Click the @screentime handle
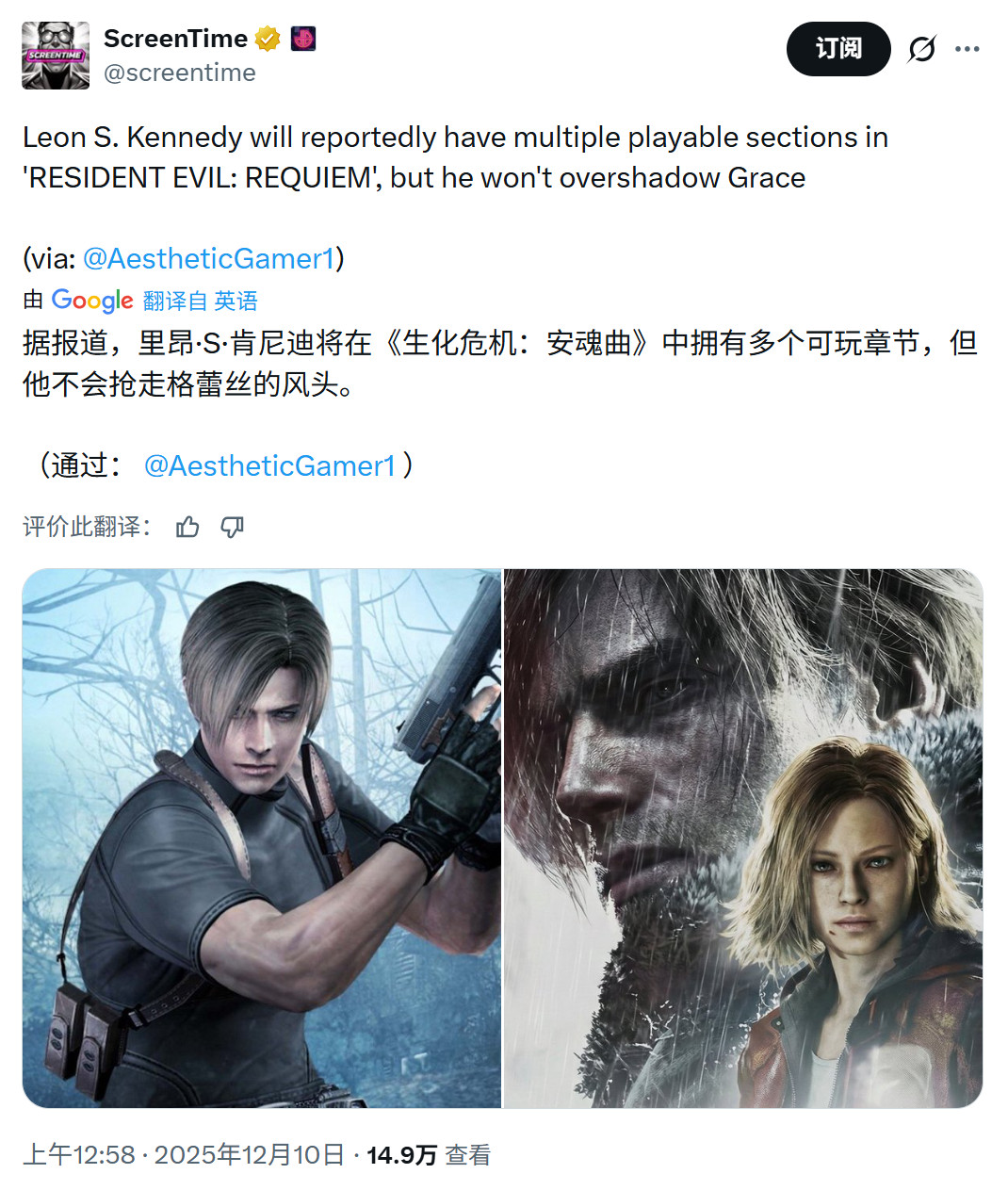1008x1190 pixels. pos(179,73)
